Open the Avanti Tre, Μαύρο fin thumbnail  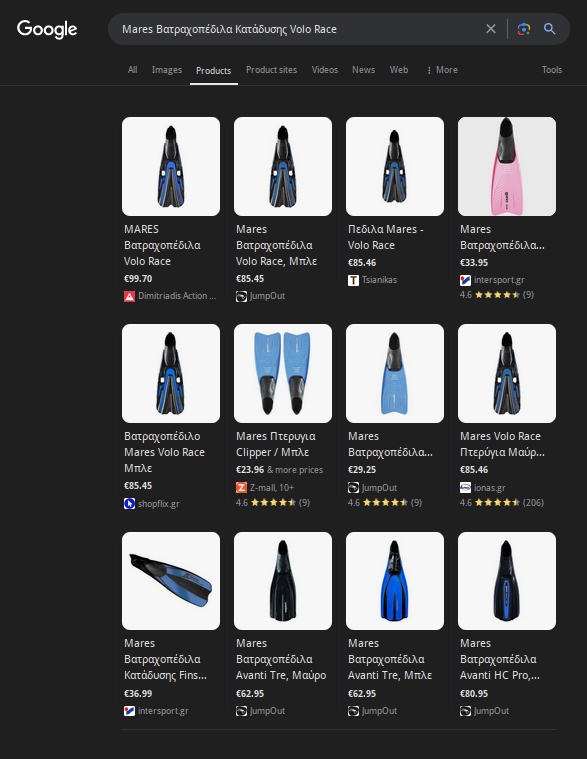(283, 581)
